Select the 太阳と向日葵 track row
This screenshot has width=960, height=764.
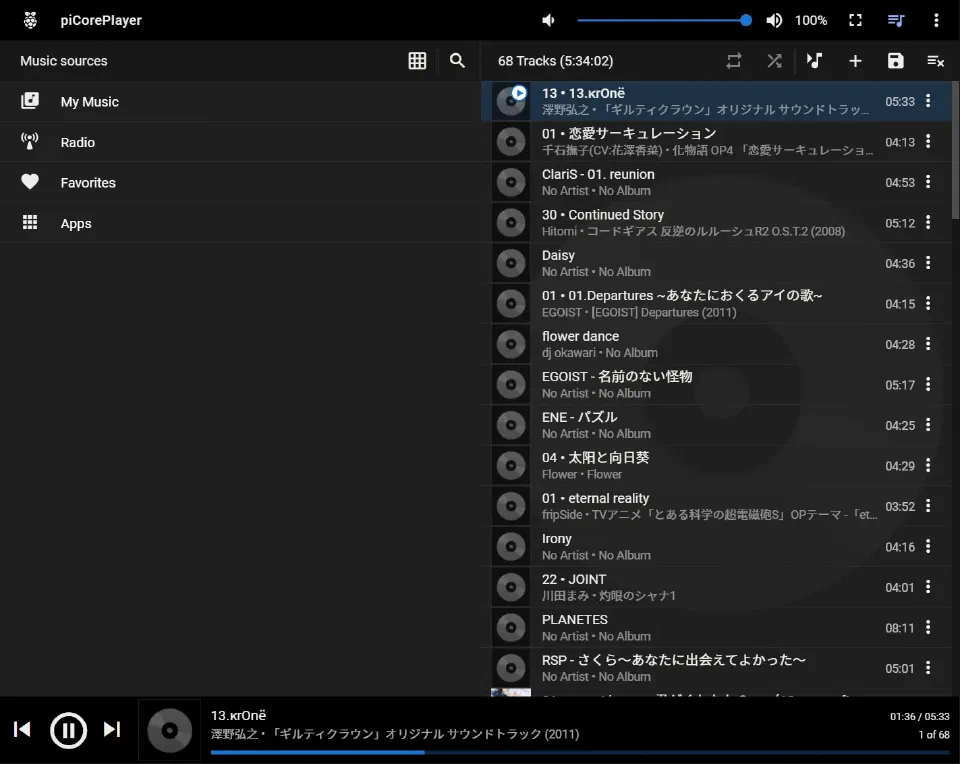[x=716, y=466]
